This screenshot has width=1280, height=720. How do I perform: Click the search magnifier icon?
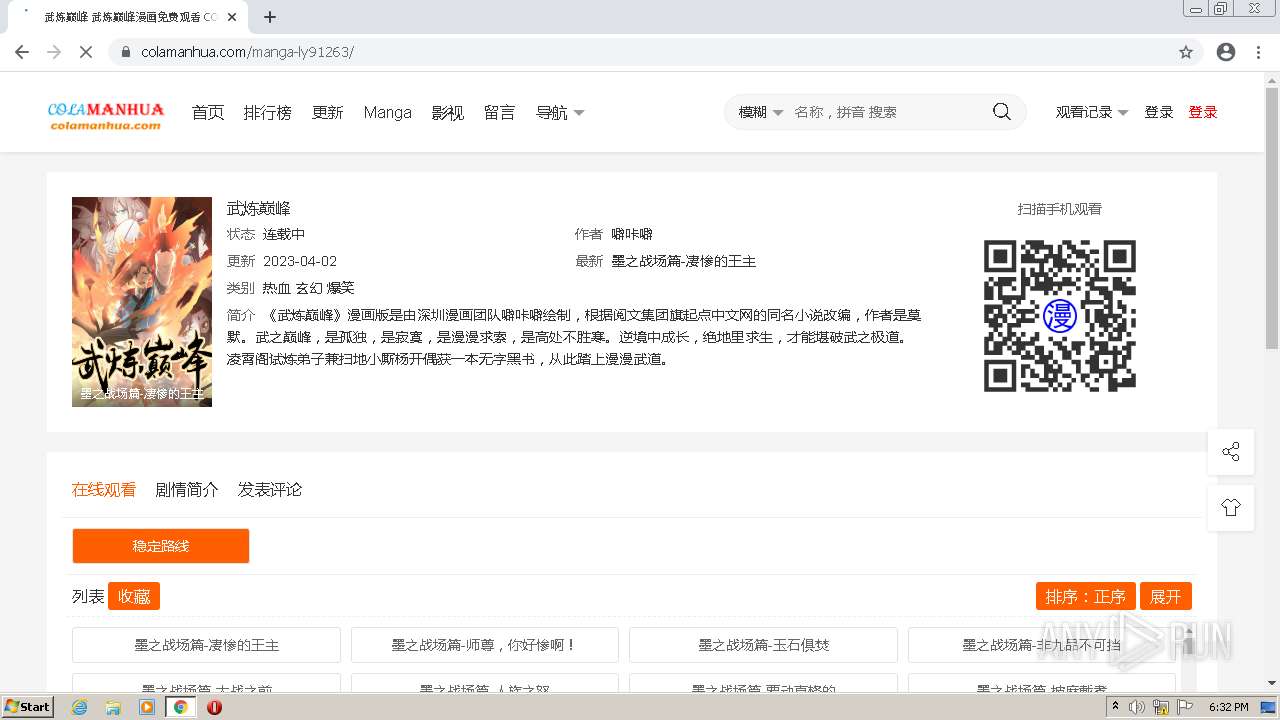[x=1001, y=112]
